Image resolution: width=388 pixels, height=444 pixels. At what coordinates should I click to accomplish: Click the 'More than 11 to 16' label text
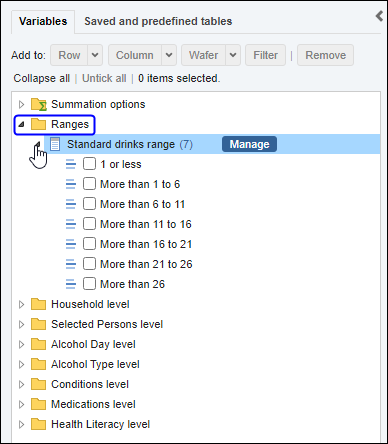[146, 224]
